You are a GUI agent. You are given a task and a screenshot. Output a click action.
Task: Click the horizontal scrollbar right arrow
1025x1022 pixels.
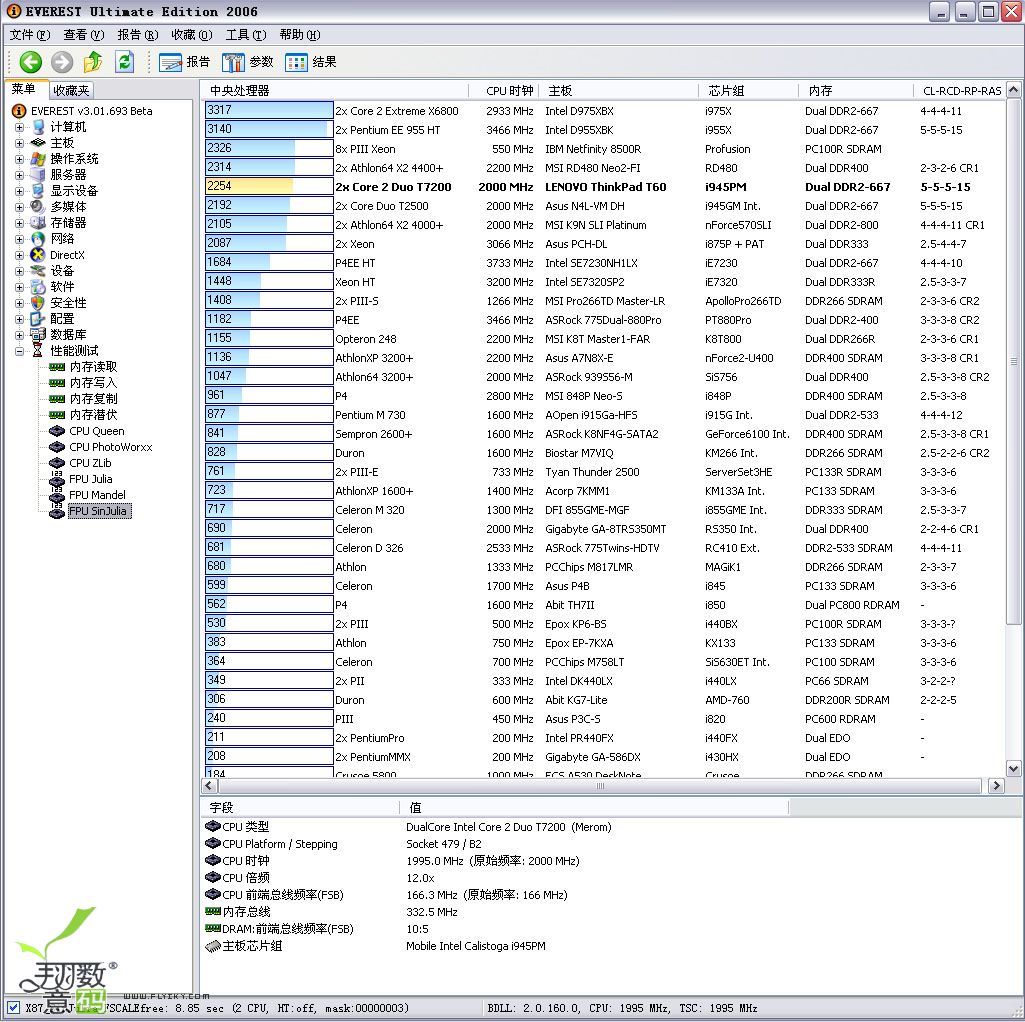click(x=996, y=785)
